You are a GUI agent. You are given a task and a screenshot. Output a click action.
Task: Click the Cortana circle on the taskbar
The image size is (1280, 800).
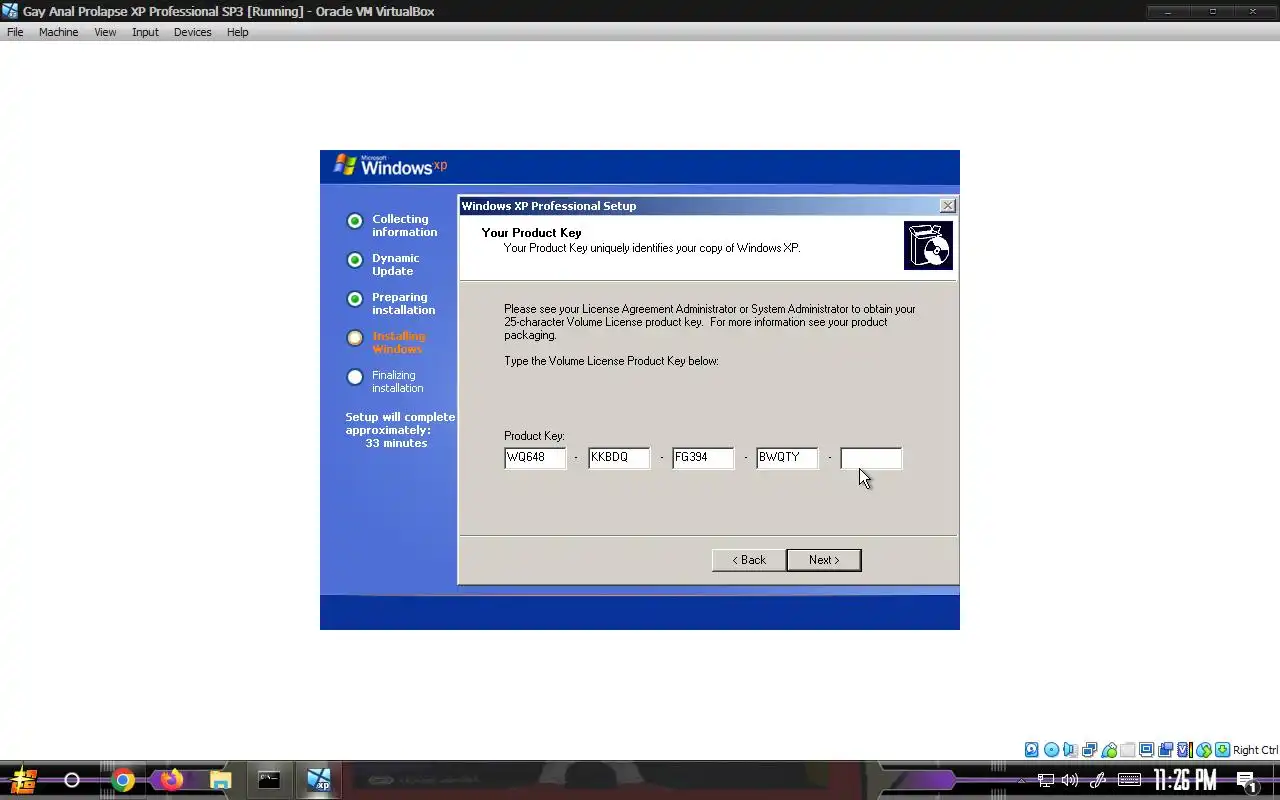(x=72, y=780)
